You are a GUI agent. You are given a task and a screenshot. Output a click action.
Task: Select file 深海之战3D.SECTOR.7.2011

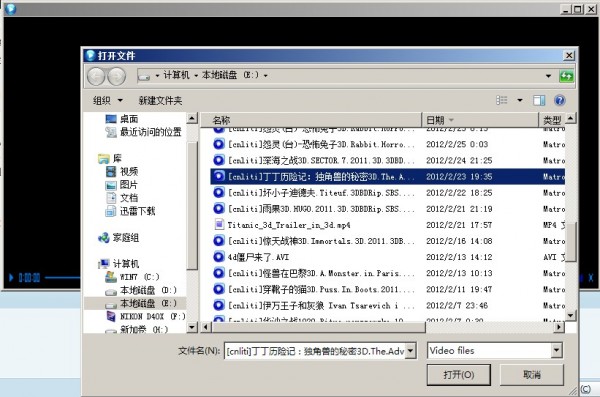pyautogui.click(x=387, y=160)
